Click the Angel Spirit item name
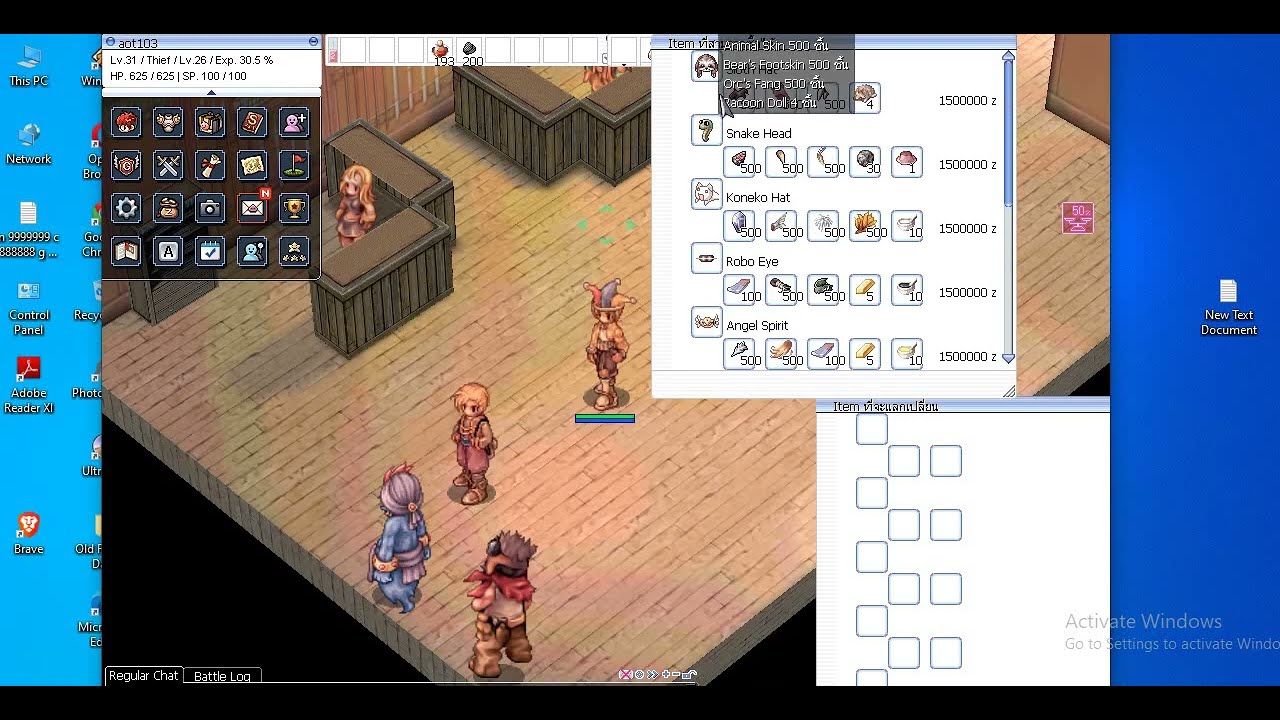 click(x=757, y=326)
